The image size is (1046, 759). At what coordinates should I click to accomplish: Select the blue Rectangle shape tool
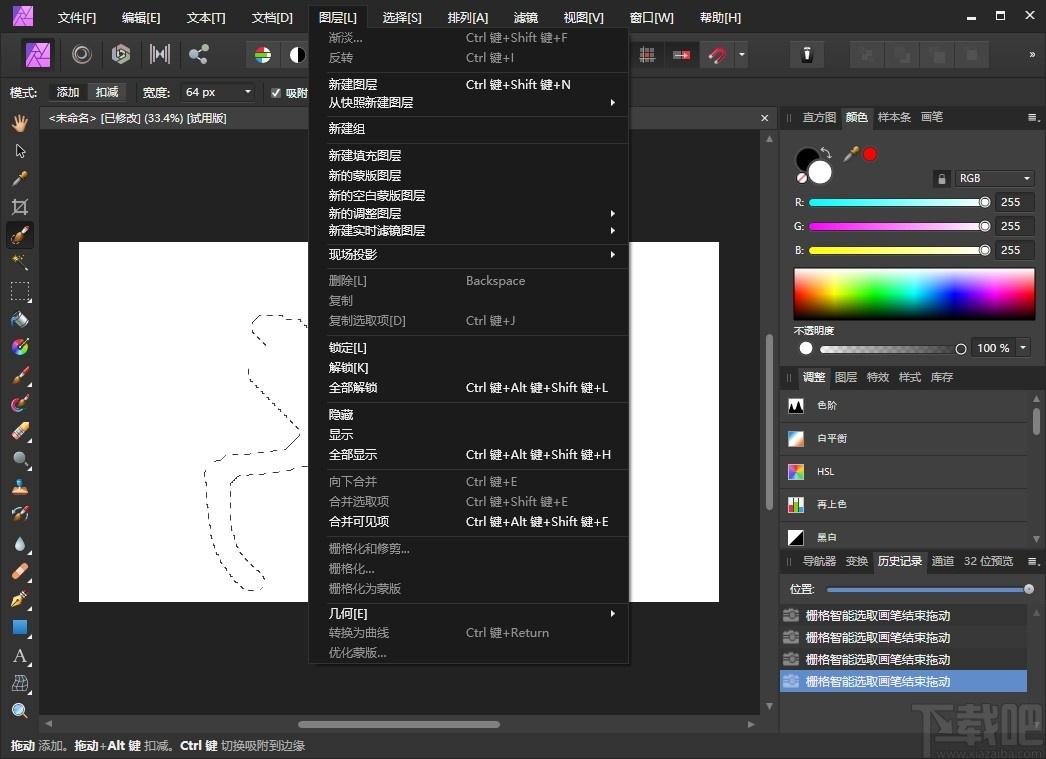pyautogui.click(x=20, y=628)
